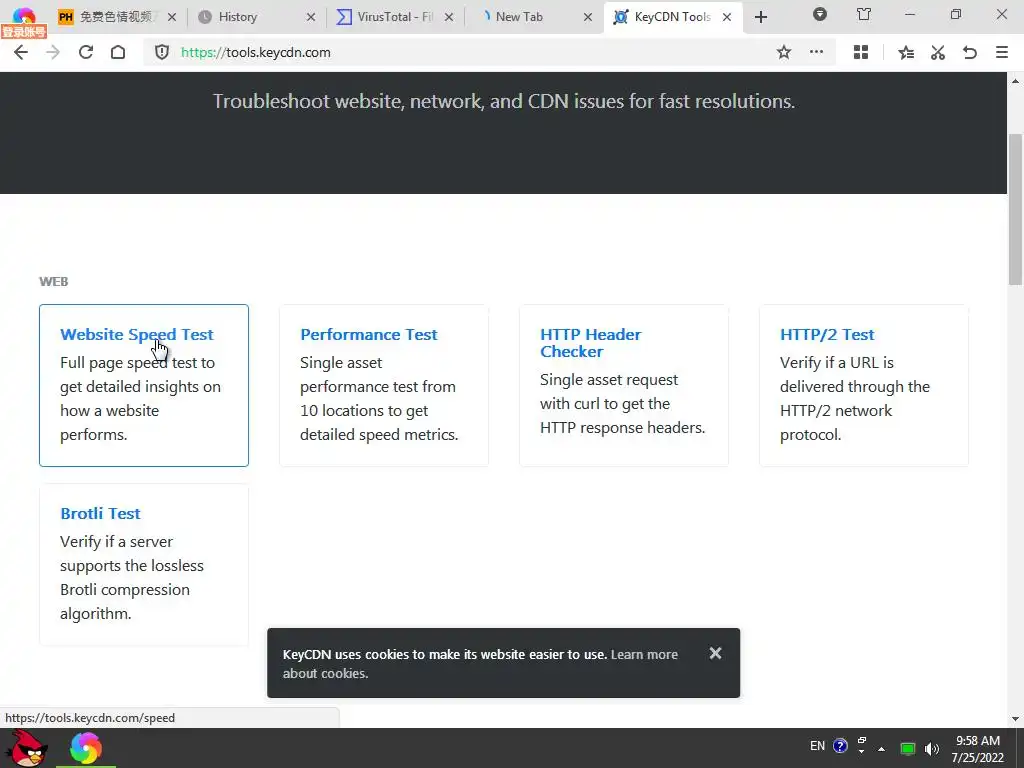The width and height of the screenshot is (1024, 768).
Task: Click the green network status tray icon
Action: pyautogui.click(x=907, y=748)
